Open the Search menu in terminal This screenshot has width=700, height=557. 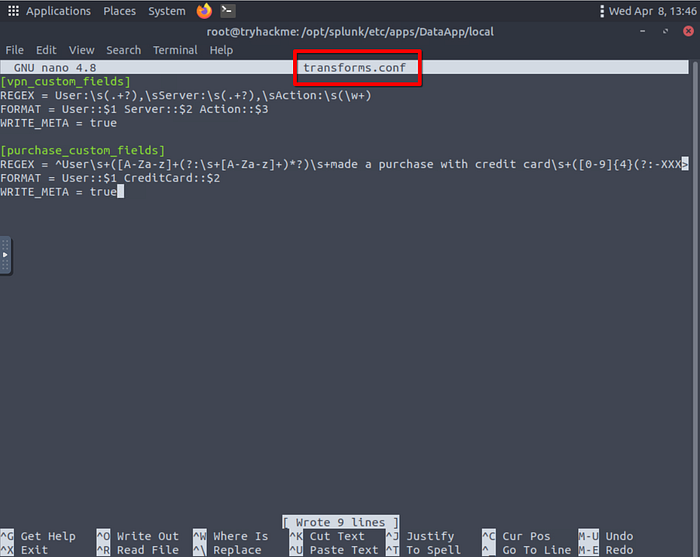click(123, 50)
